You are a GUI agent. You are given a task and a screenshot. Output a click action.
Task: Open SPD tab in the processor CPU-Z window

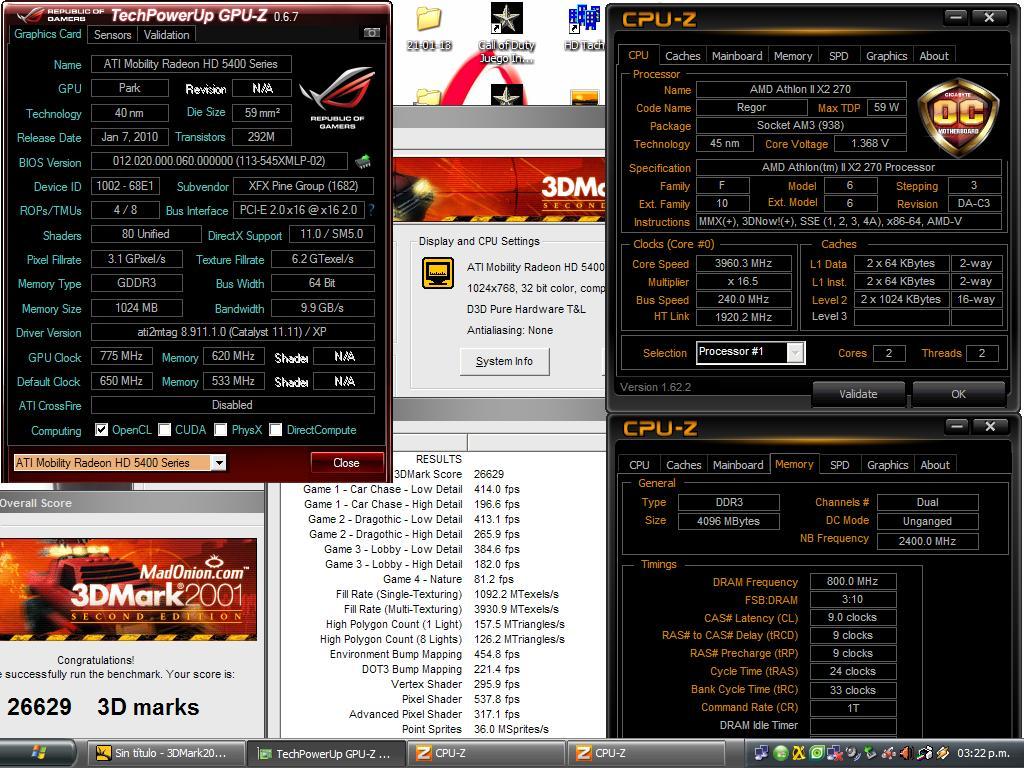coord(839,56)
